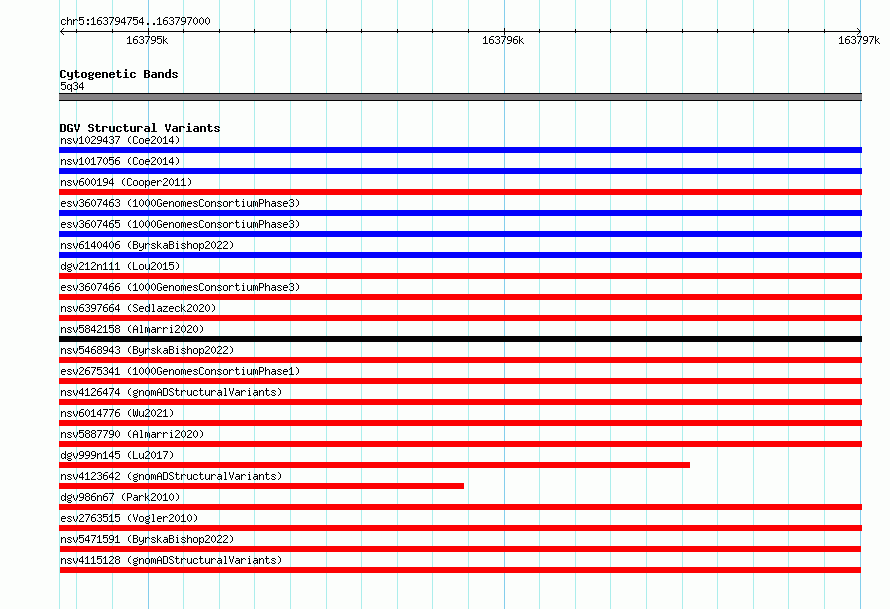This screenshot has width=890, height=609.
Task: Click the nsv1017056 (Coe2014) variant label
Action: pos(120,161)
